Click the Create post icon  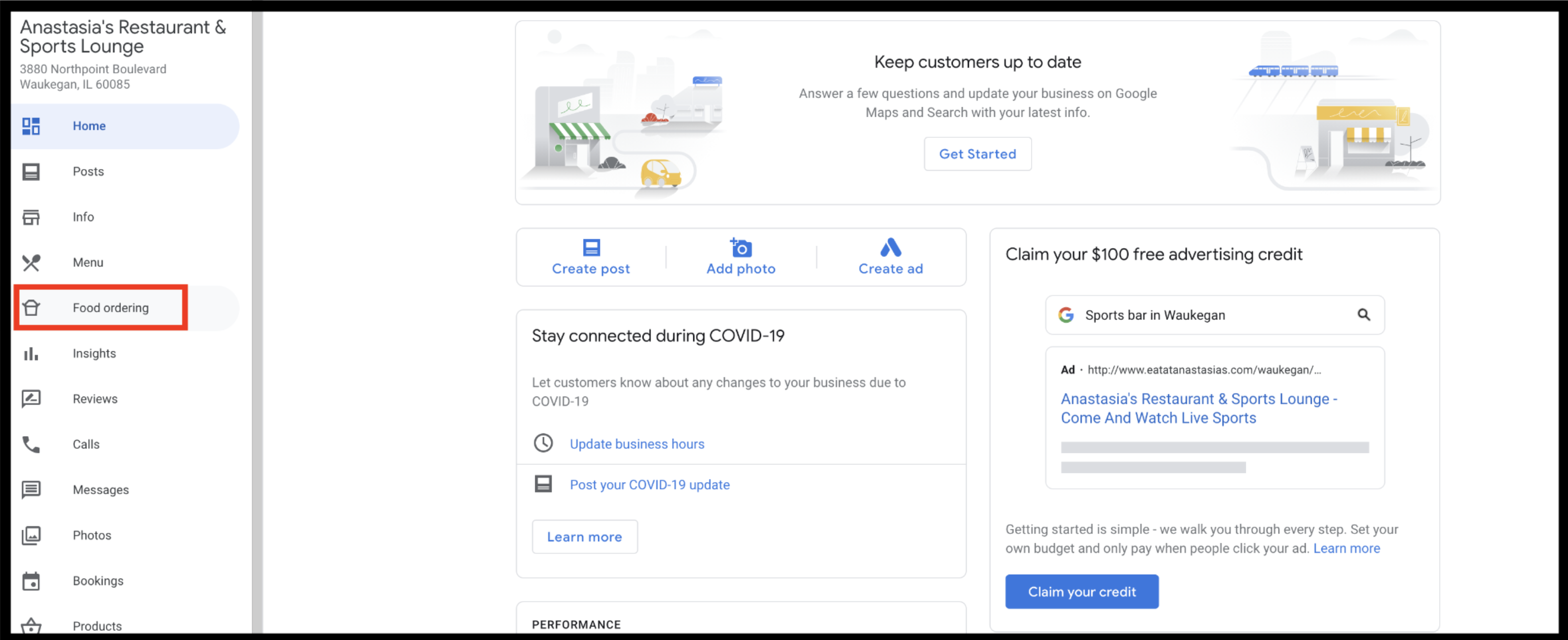coord(591,248)
